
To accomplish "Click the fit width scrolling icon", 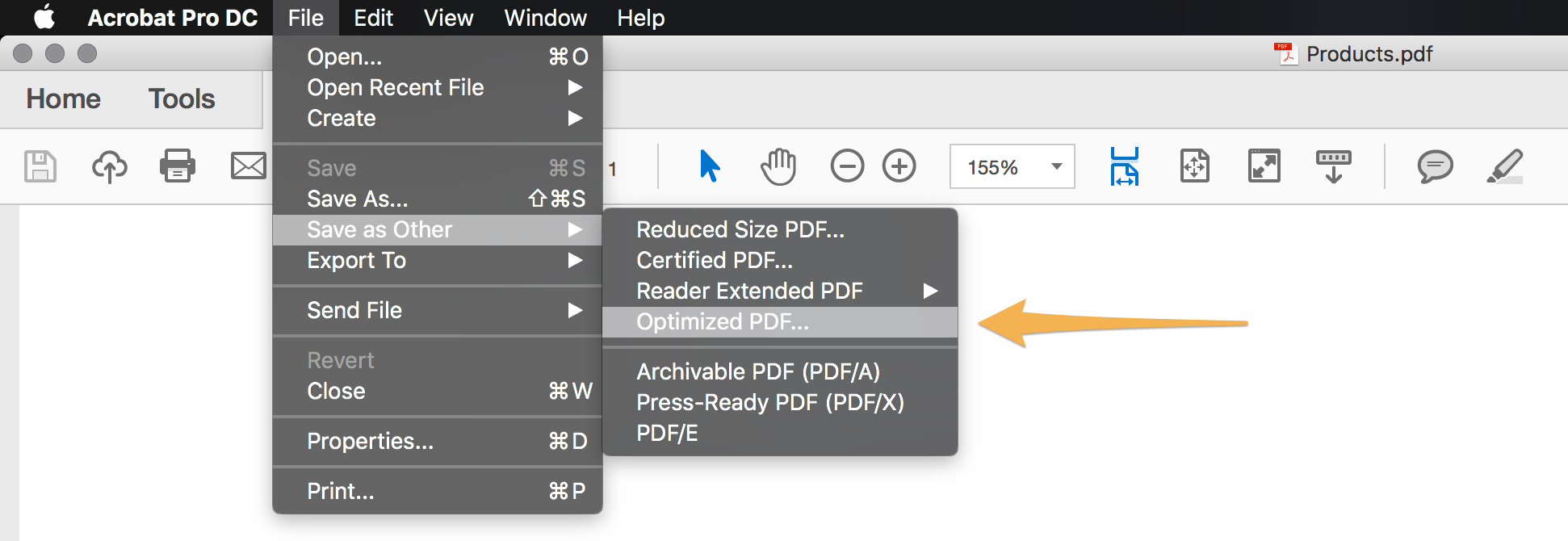I will pos(1124,166).
